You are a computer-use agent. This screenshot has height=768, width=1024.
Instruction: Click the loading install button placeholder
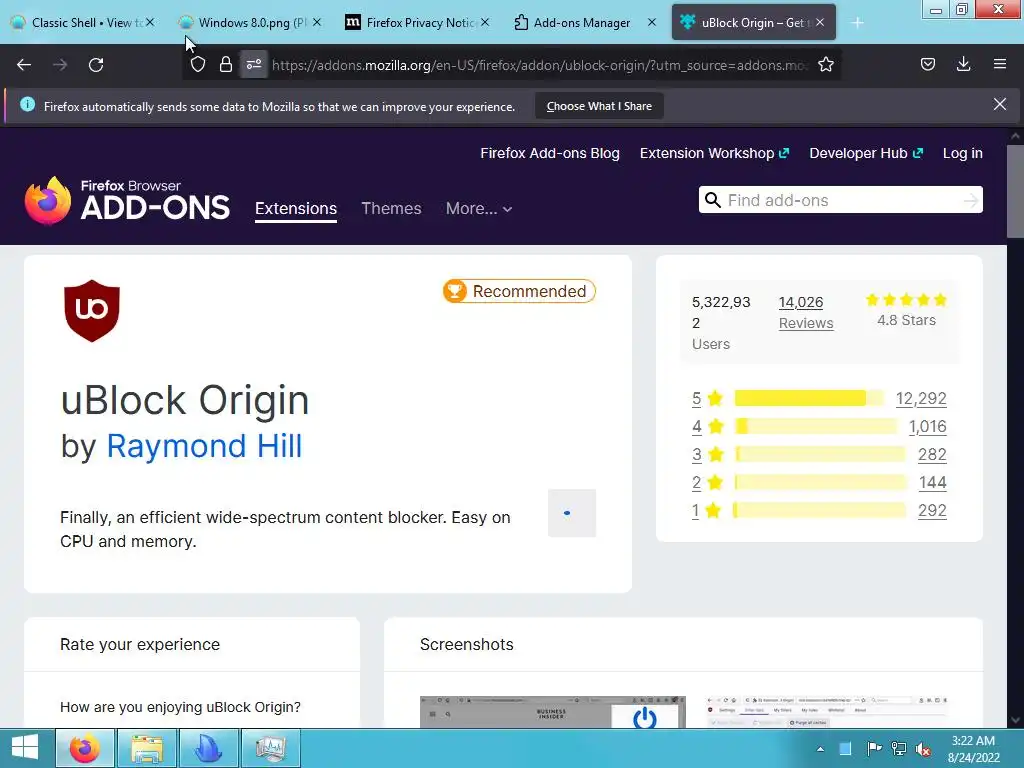point(571,513)
